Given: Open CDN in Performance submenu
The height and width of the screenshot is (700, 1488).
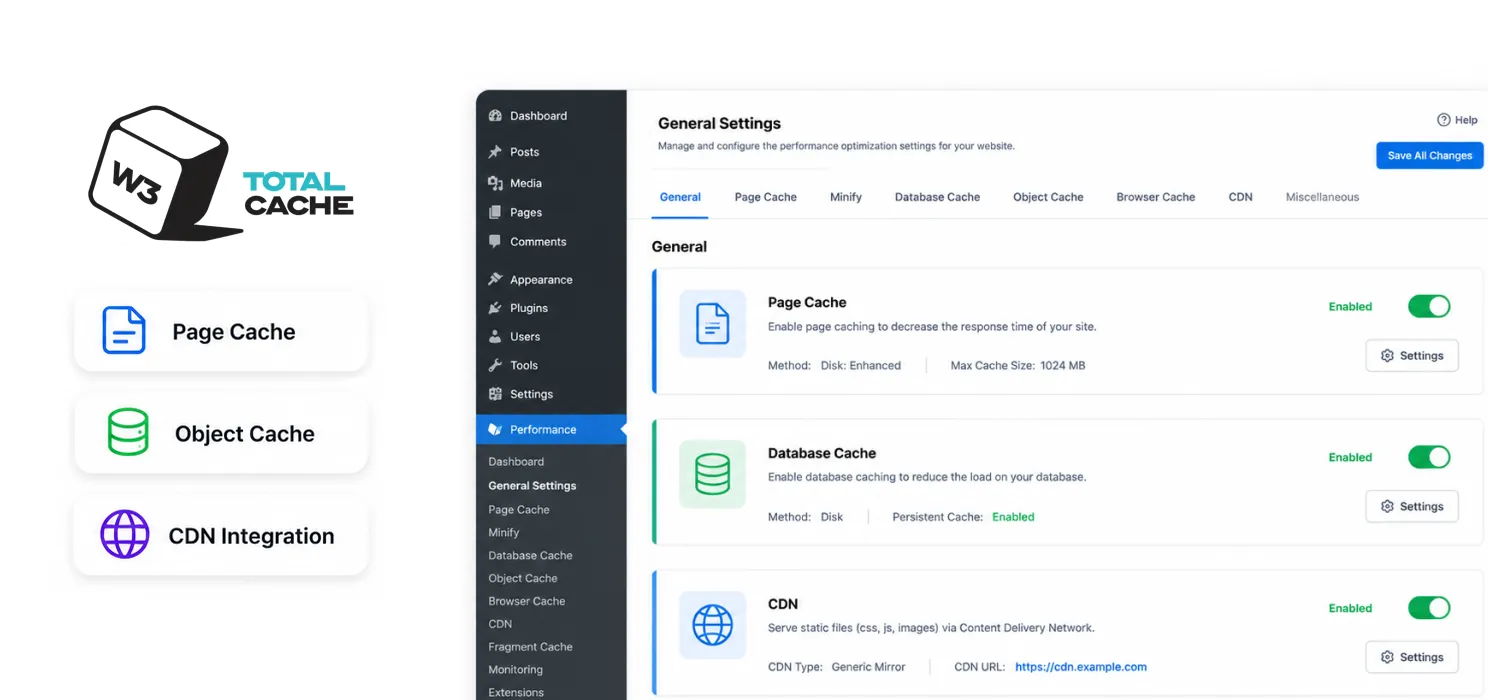Looking at the screenshot, I should click(500, 624).
